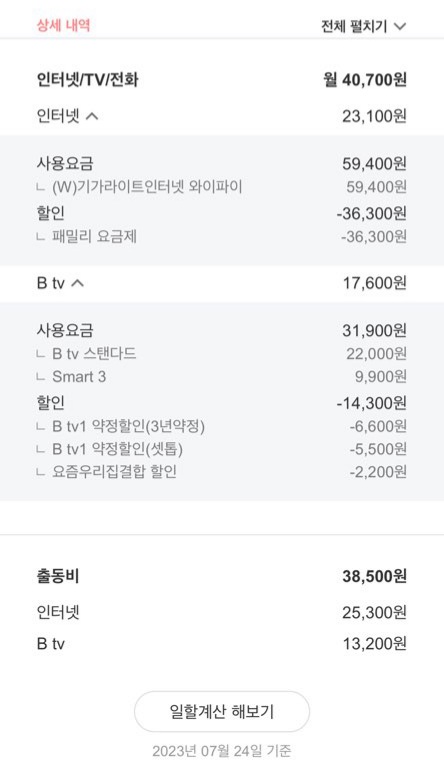Select the B tv 스탠다드 item
Viewport: 444px width, 774px height.
pos(222,353)
